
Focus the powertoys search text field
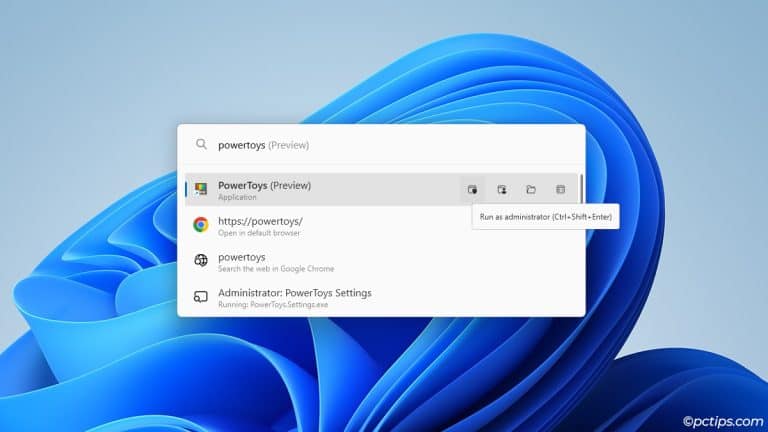[380, 144]
